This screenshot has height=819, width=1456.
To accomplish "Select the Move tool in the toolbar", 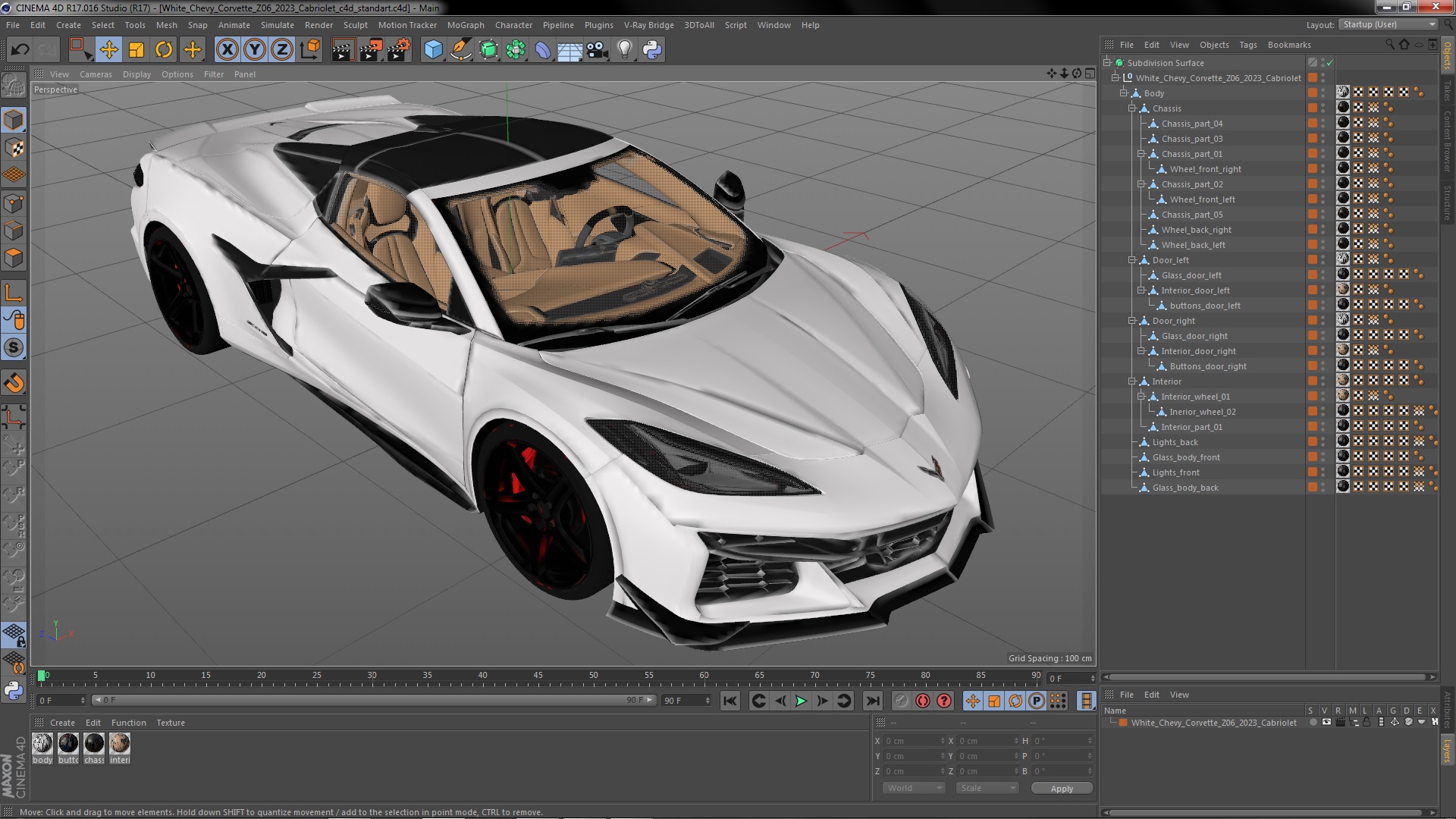I will click(x=108, y=50).
